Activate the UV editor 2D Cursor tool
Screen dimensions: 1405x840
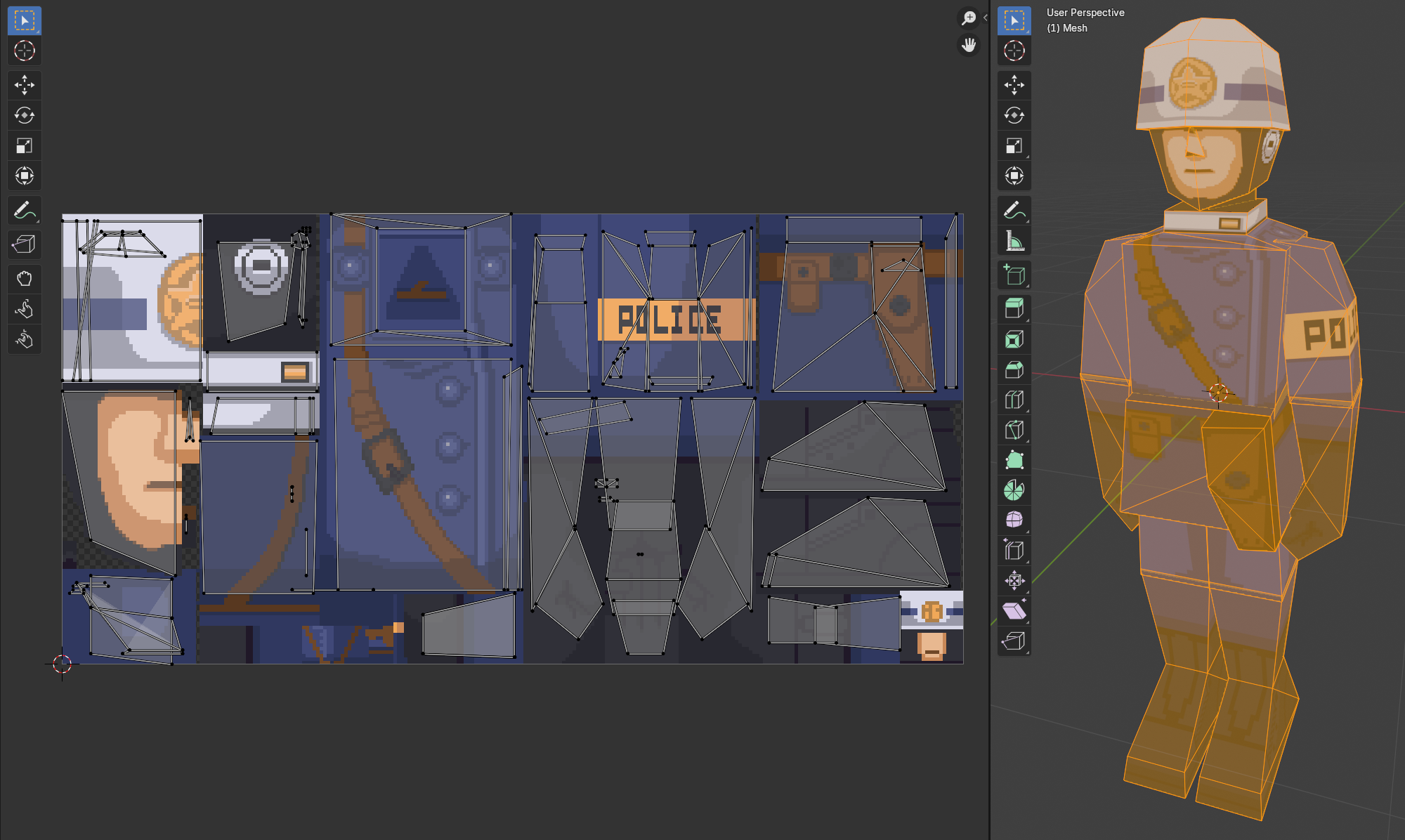click(25, 51)
